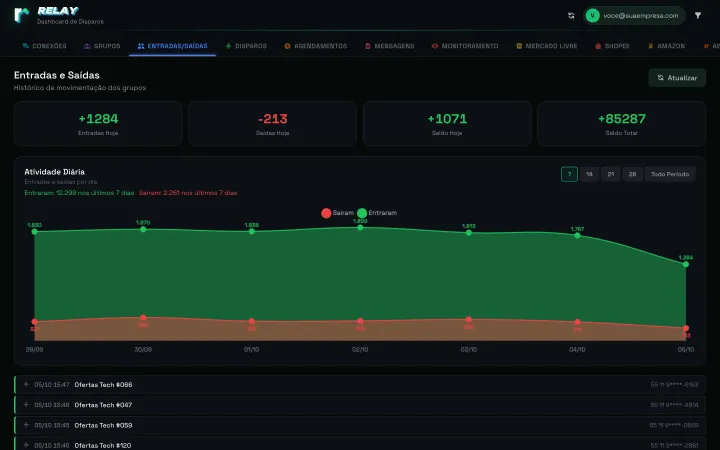Click the Ofertas Tech #088 group name

(x=103, y=385)
